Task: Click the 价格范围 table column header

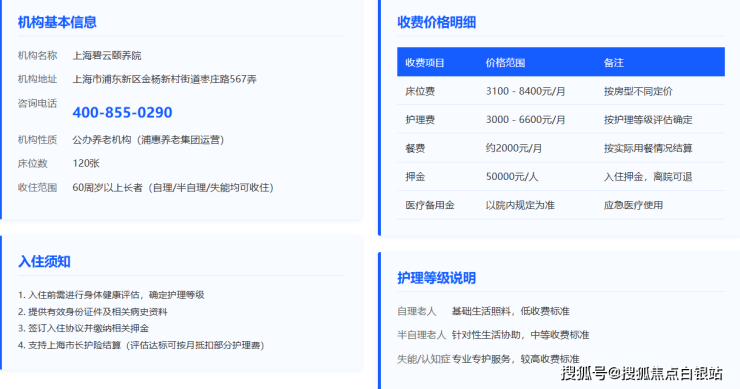Action: 505,63
